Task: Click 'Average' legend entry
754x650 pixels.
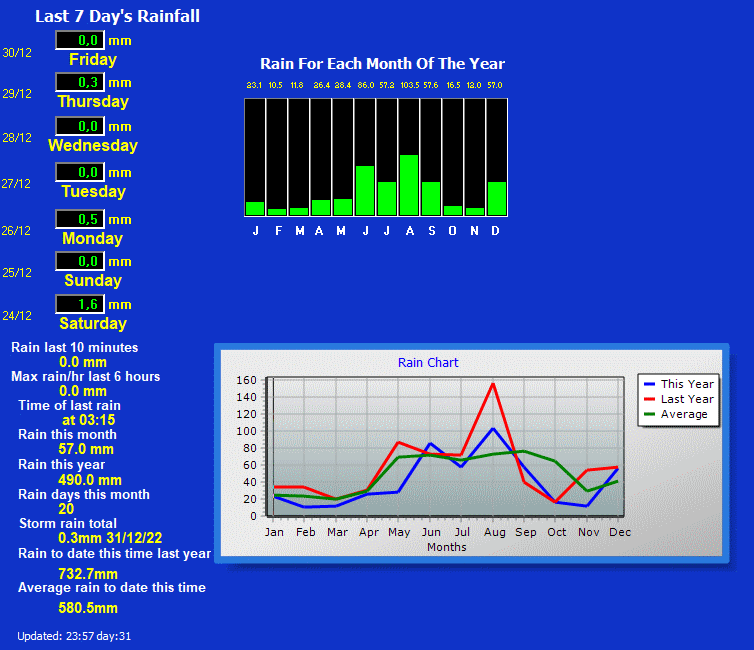Action: click(676, 414)
